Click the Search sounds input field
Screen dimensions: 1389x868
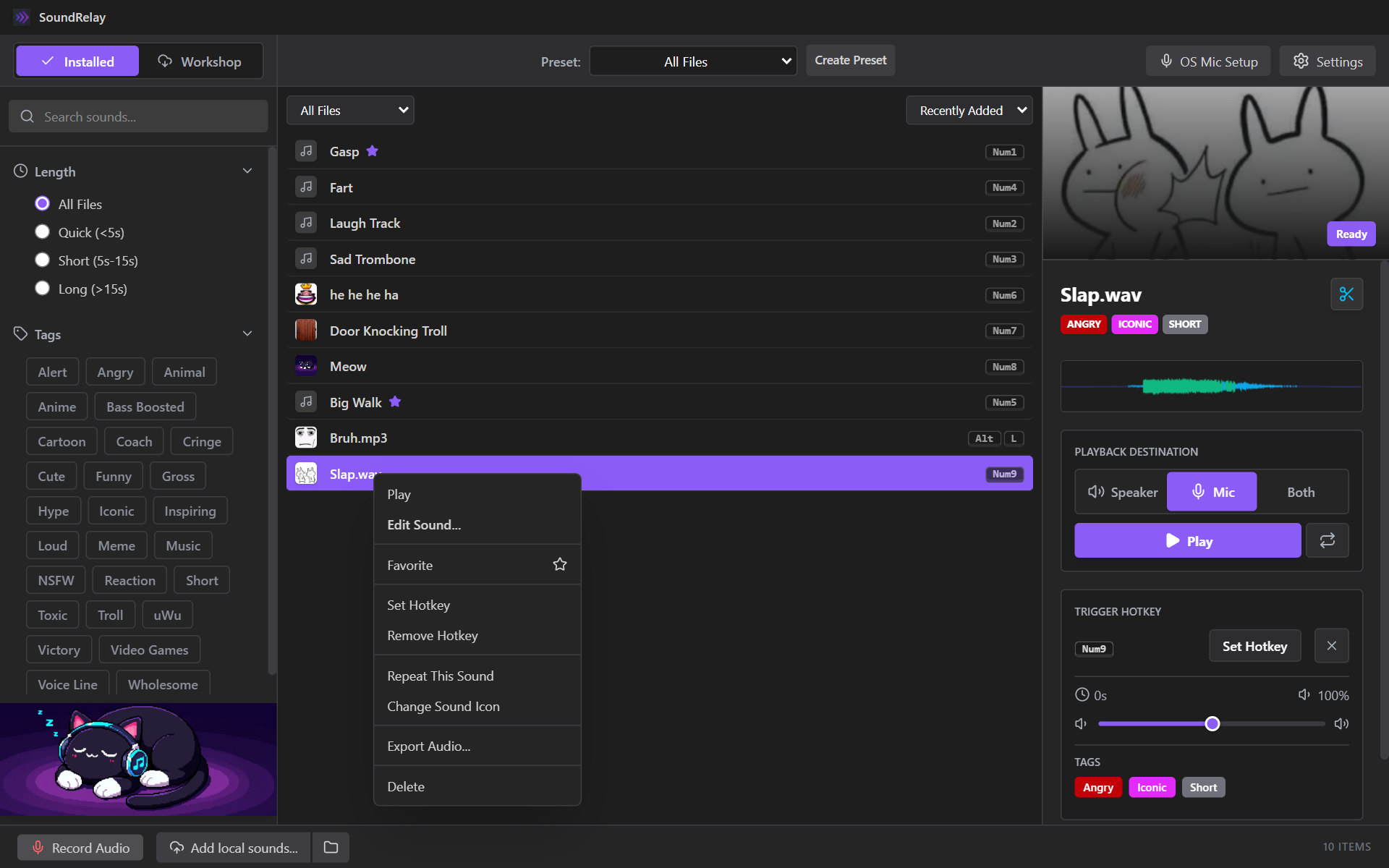(x=138, y=116)
